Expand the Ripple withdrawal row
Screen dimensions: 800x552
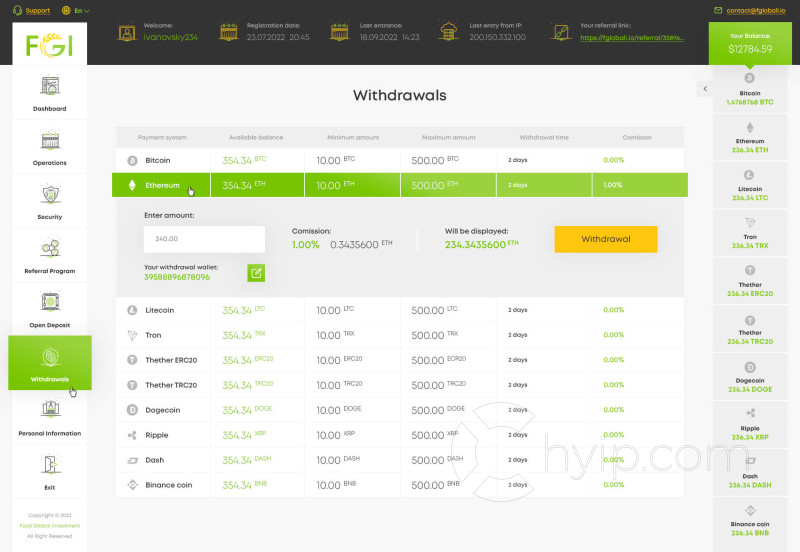point(400,435)
